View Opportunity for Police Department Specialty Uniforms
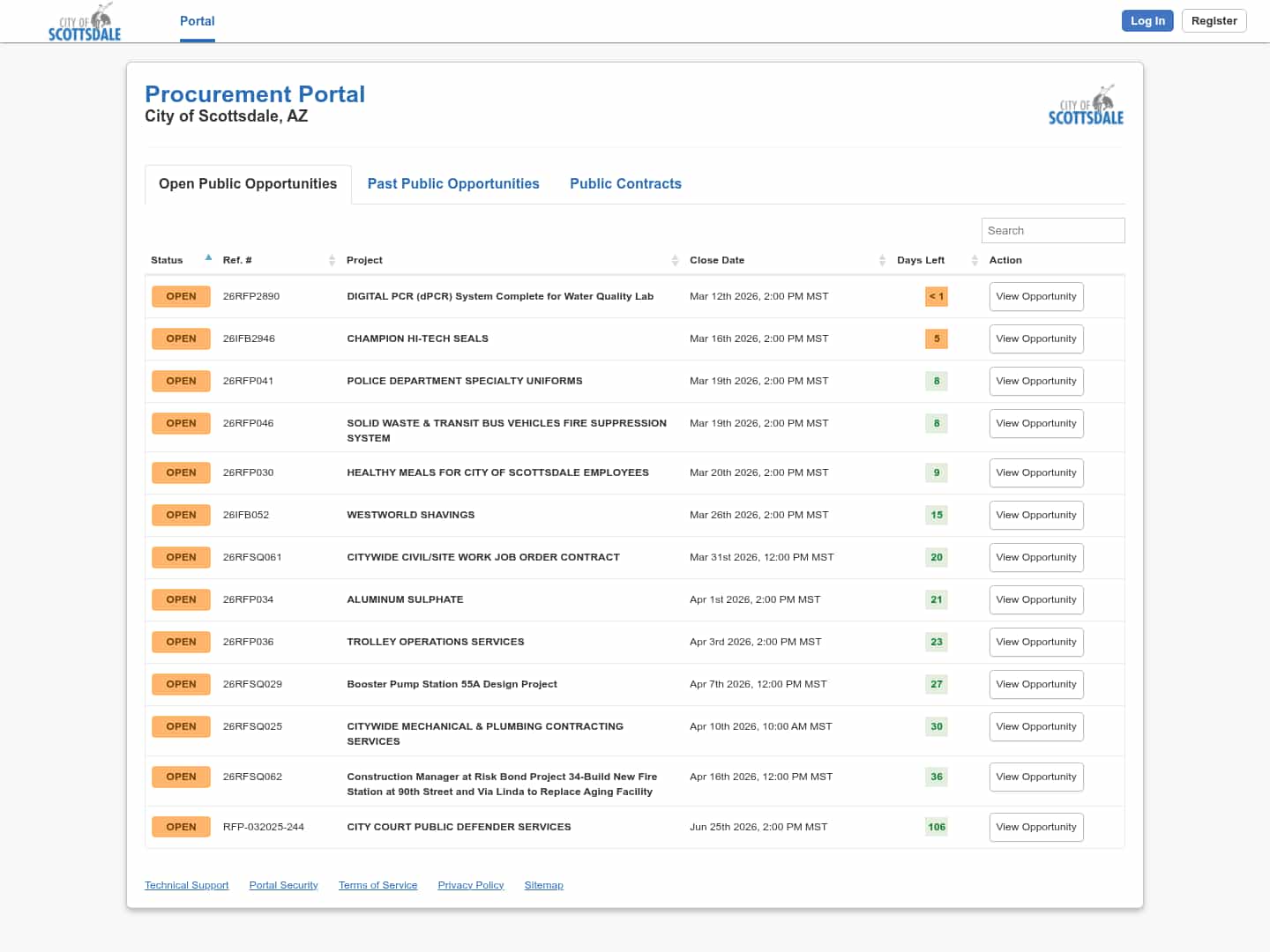The height and width of the screenshot is (952, 1270). (x=1035, y=381)
